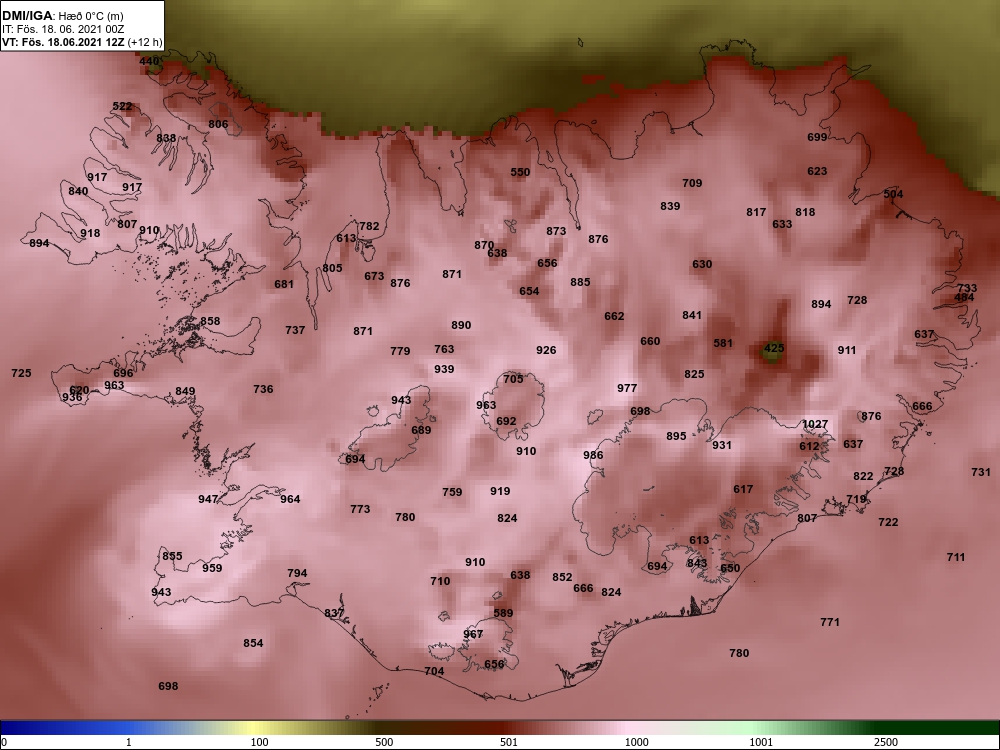This screenshot has width=1000, height=750.
Task: Click the map value 870
Action: coord(484,245)
